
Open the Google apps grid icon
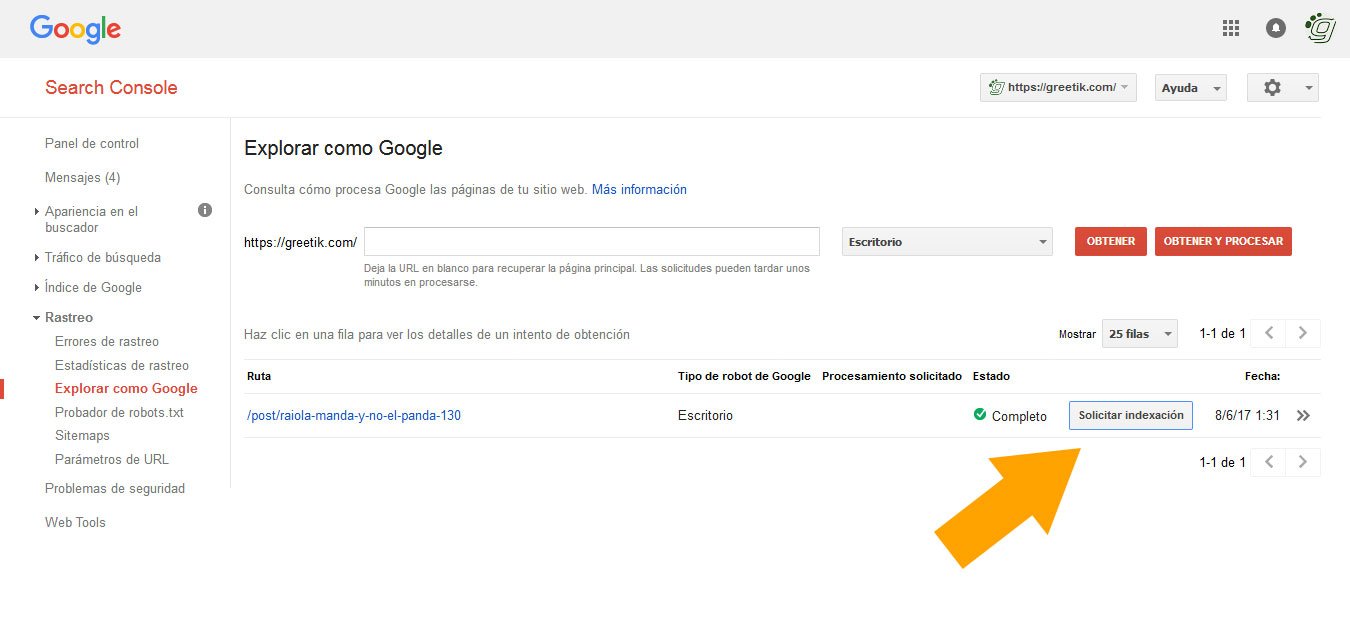(1231, 28)
